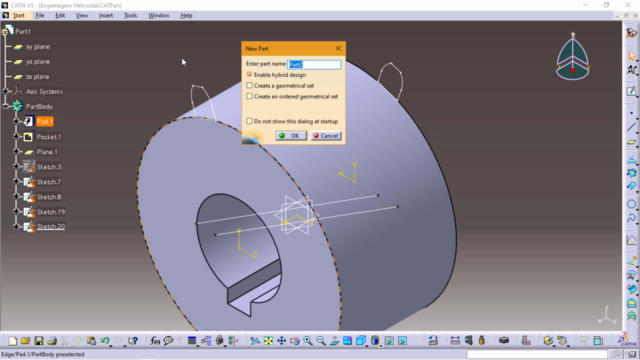Open the Formula f(x) tool
The image size is (640, 360).
[155, 341]
